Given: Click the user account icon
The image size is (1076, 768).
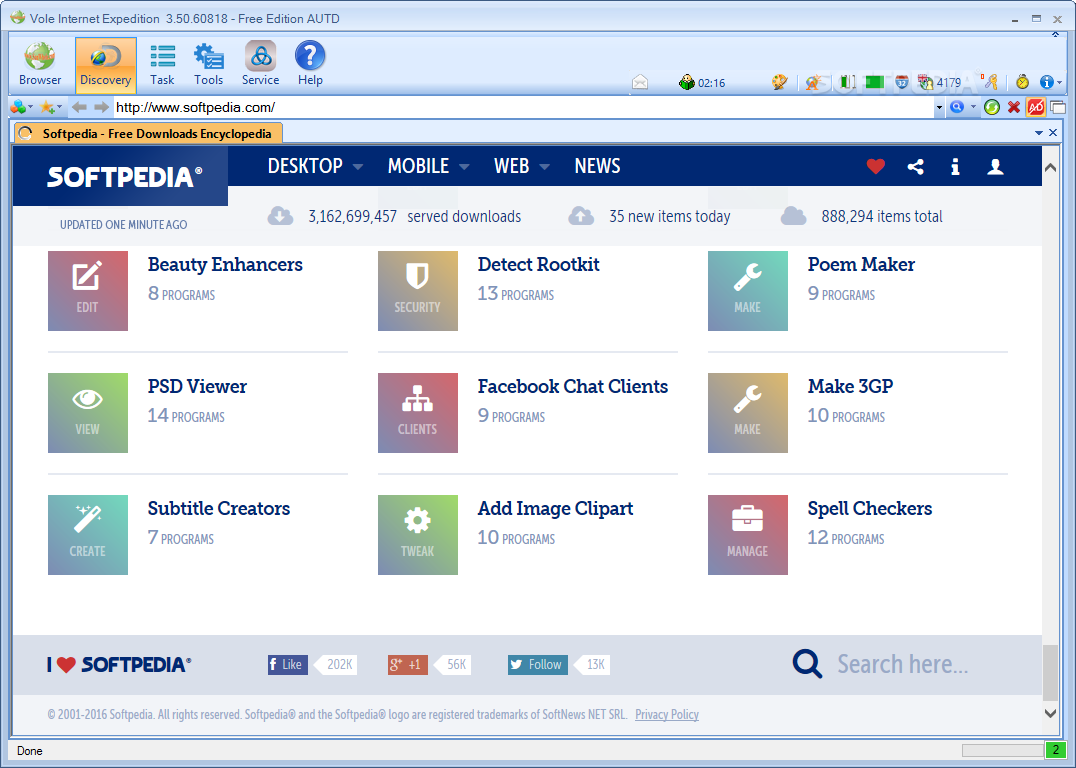Looking at the screenshot, I should point(995,166).
